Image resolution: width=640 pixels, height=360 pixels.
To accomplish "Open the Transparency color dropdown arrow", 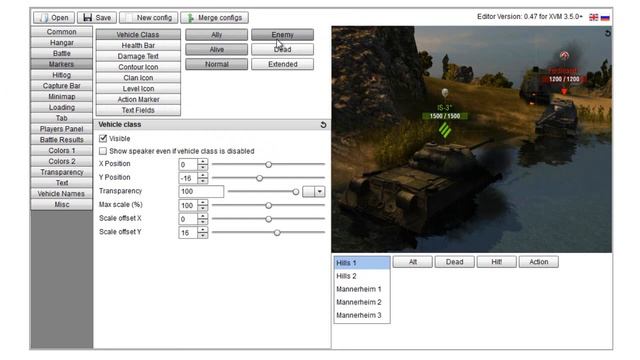I will 320,191.
